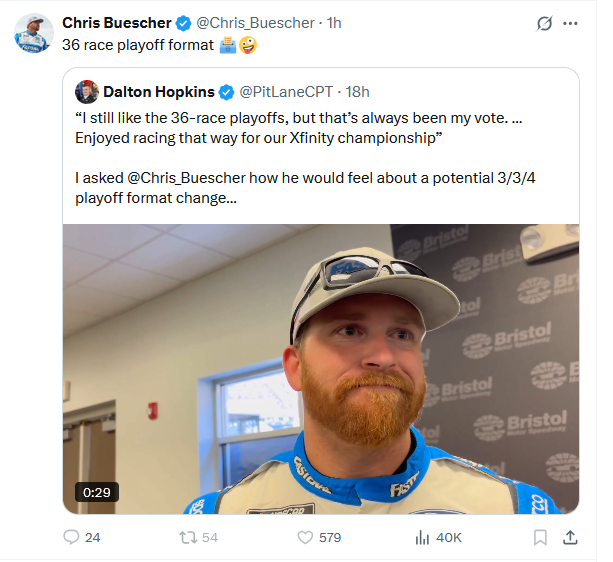Open Dalton Hopkins' quoted author name

159,92
